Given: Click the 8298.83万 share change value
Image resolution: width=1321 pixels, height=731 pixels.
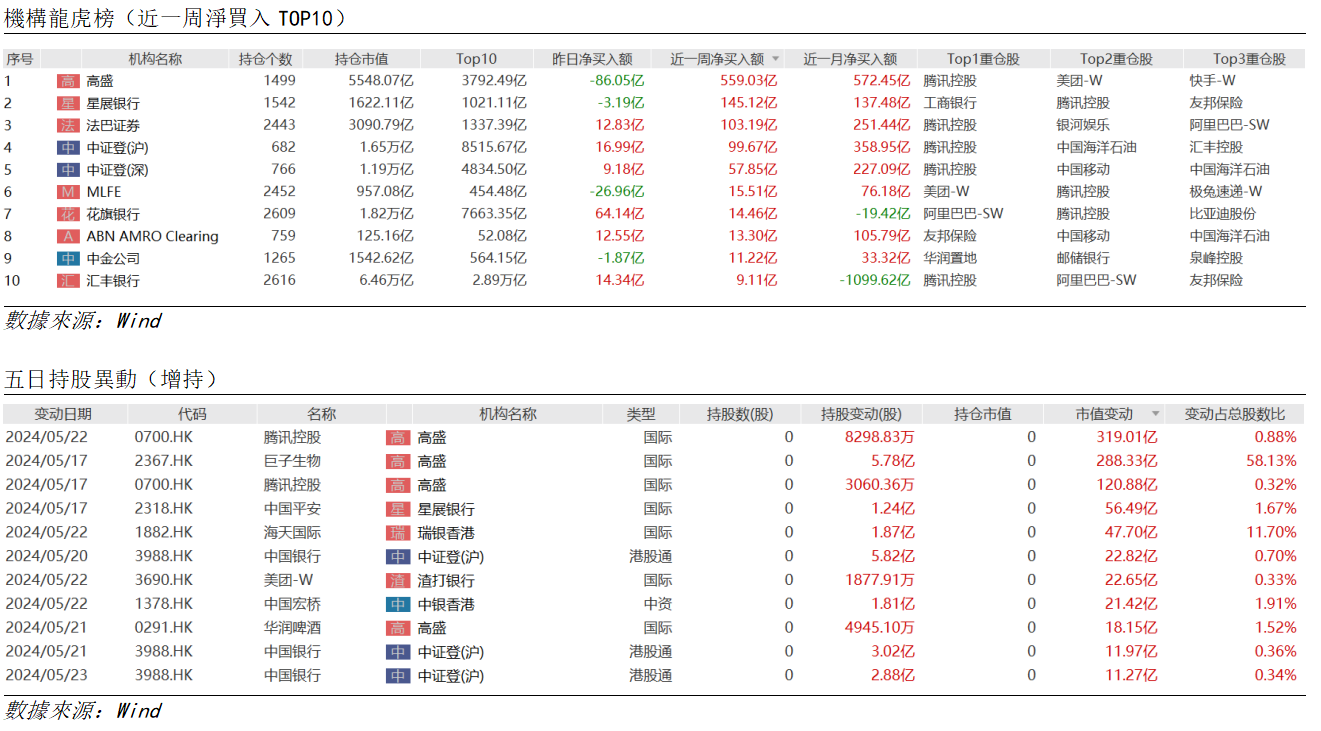Looking at the screenshot, I should 879,437.
